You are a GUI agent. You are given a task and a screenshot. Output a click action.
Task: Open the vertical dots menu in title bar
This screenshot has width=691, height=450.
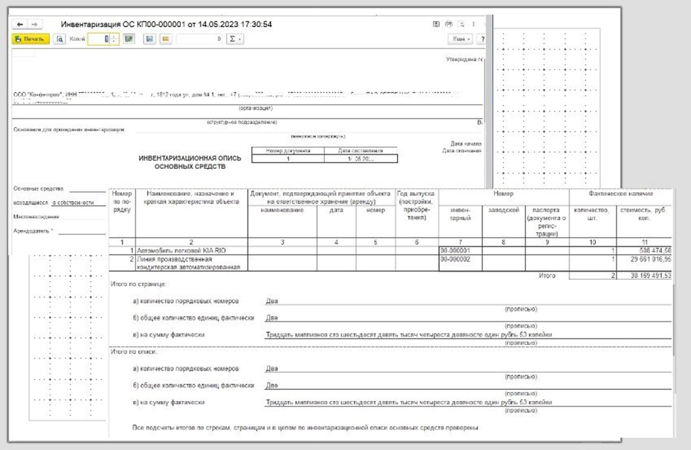(473, 24)
